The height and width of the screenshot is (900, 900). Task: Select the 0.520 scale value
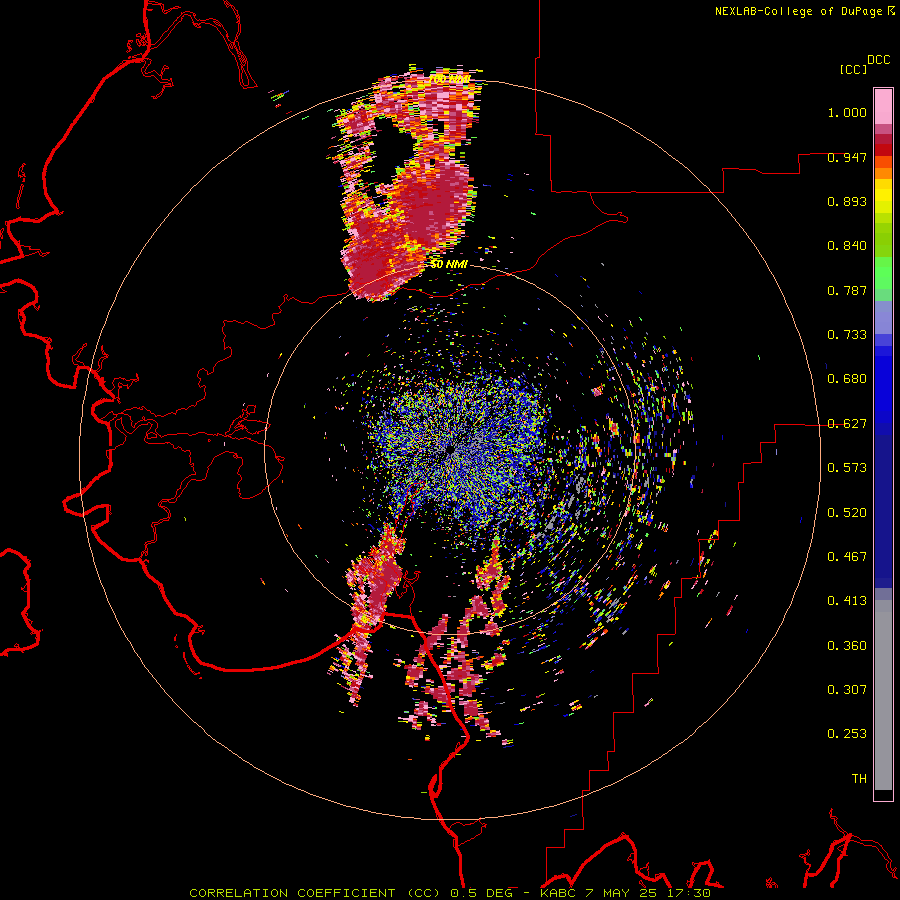[x=847, y=513]
